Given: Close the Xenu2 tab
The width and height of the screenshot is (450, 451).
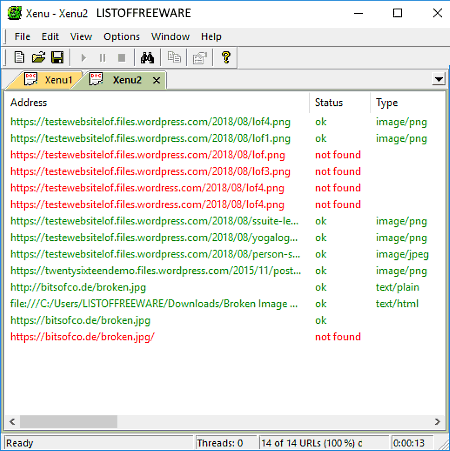Looking at the screenshot, I should coord(156,80).
